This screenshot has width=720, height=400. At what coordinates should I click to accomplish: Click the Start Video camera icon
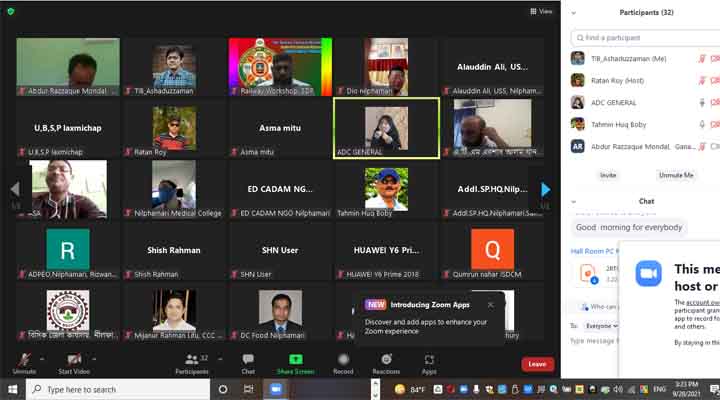coord(74,359)
